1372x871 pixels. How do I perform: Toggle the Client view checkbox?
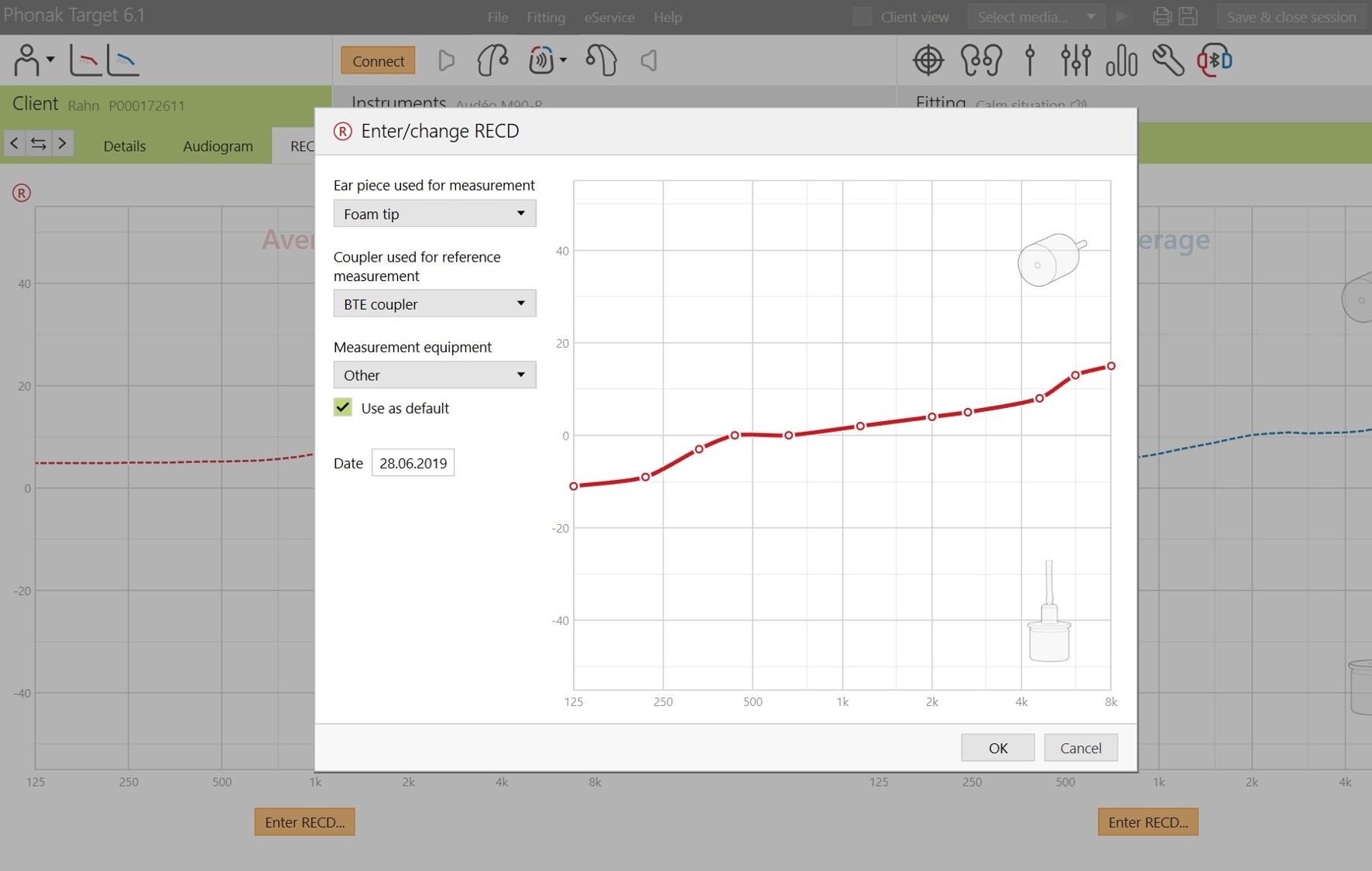pyautogui.click(x=861, y=15)
